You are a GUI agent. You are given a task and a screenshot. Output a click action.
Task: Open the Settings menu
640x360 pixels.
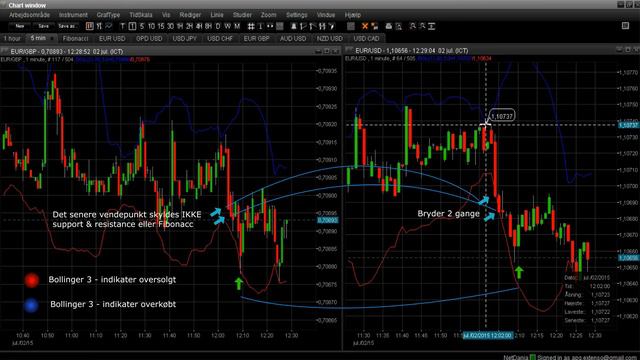[296, 15]
